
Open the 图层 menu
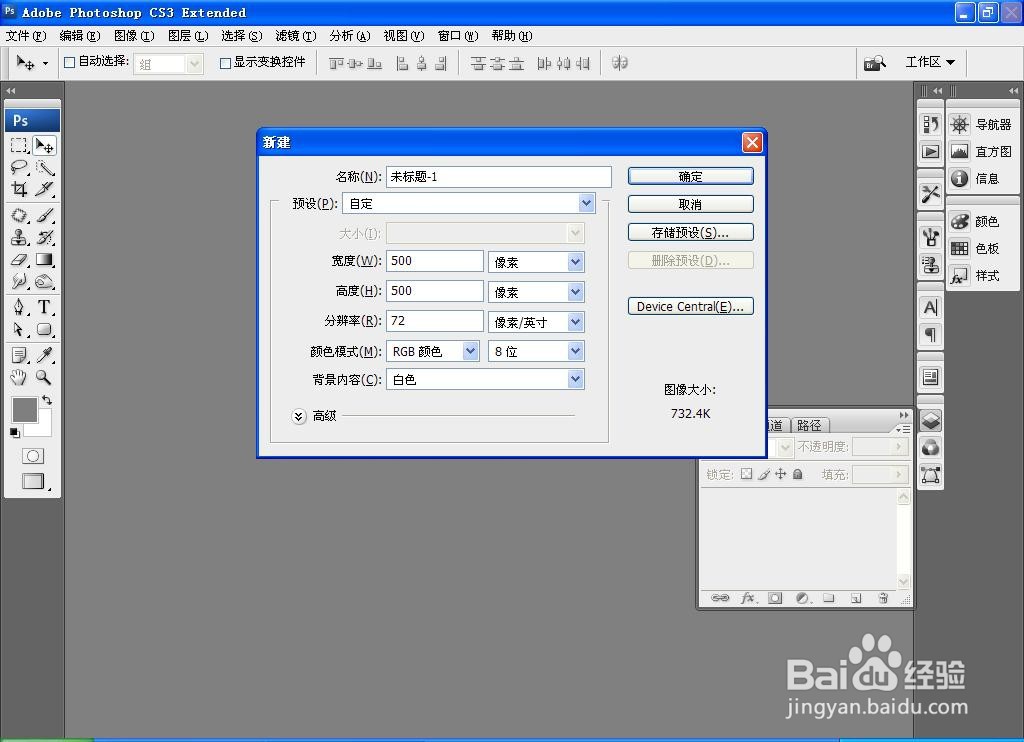[x=188, y=36]
